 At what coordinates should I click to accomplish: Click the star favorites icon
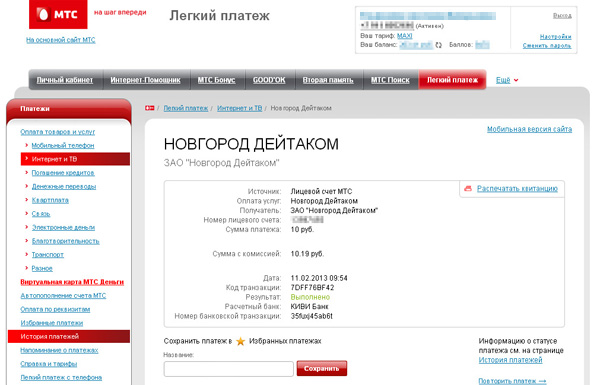(x=240, y=341)
